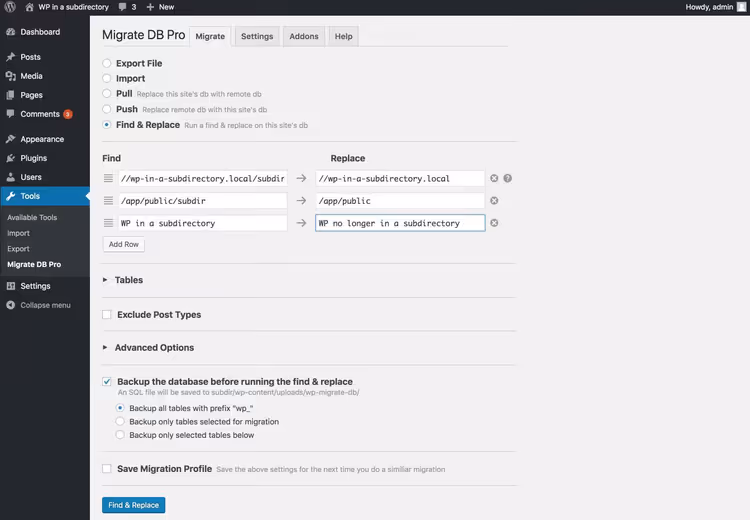The image size is (750, 520).
Task: Click the Users person icon
Action: (11, 177)
